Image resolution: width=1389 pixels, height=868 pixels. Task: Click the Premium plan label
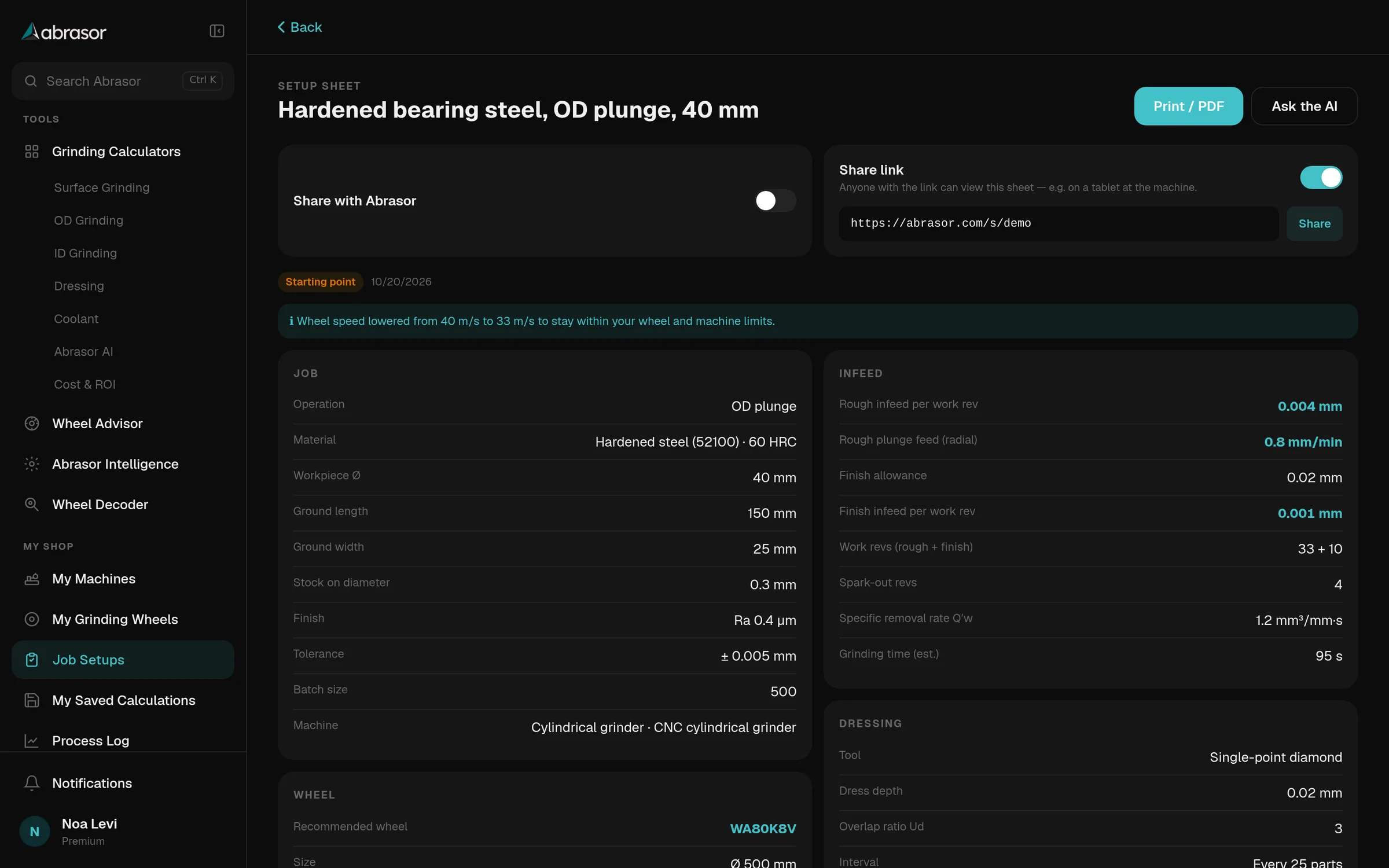[x=83, y=841]
